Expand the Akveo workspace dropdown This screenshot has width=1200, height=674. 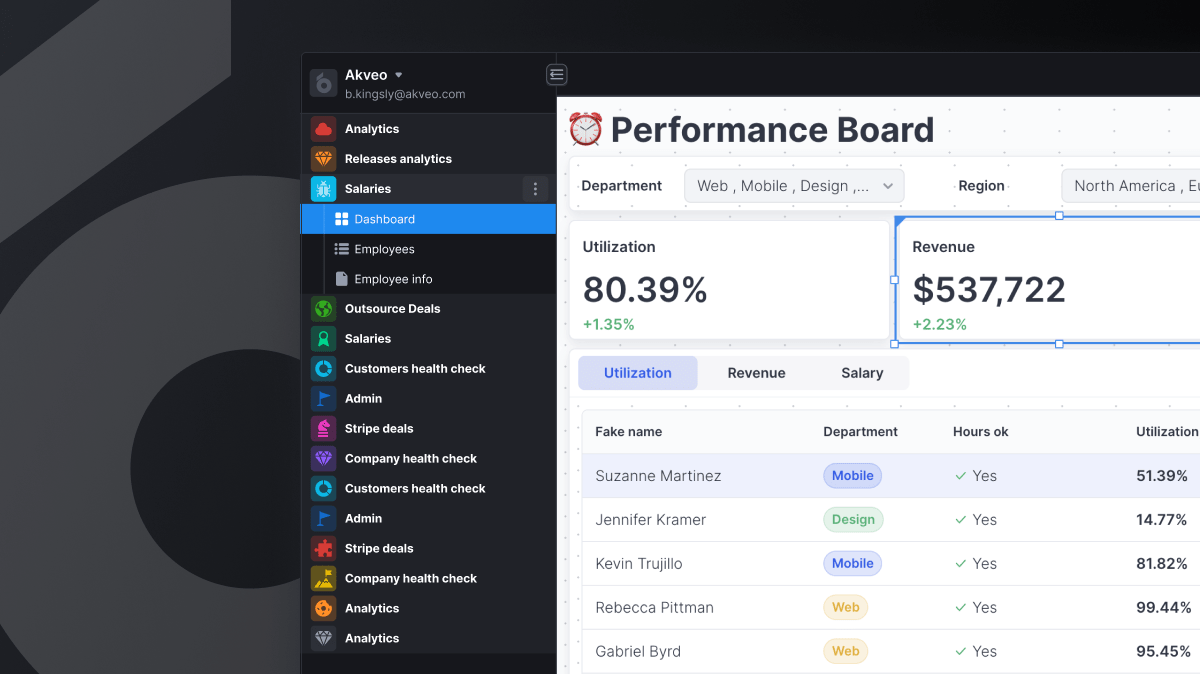click(x=397, y=74)
